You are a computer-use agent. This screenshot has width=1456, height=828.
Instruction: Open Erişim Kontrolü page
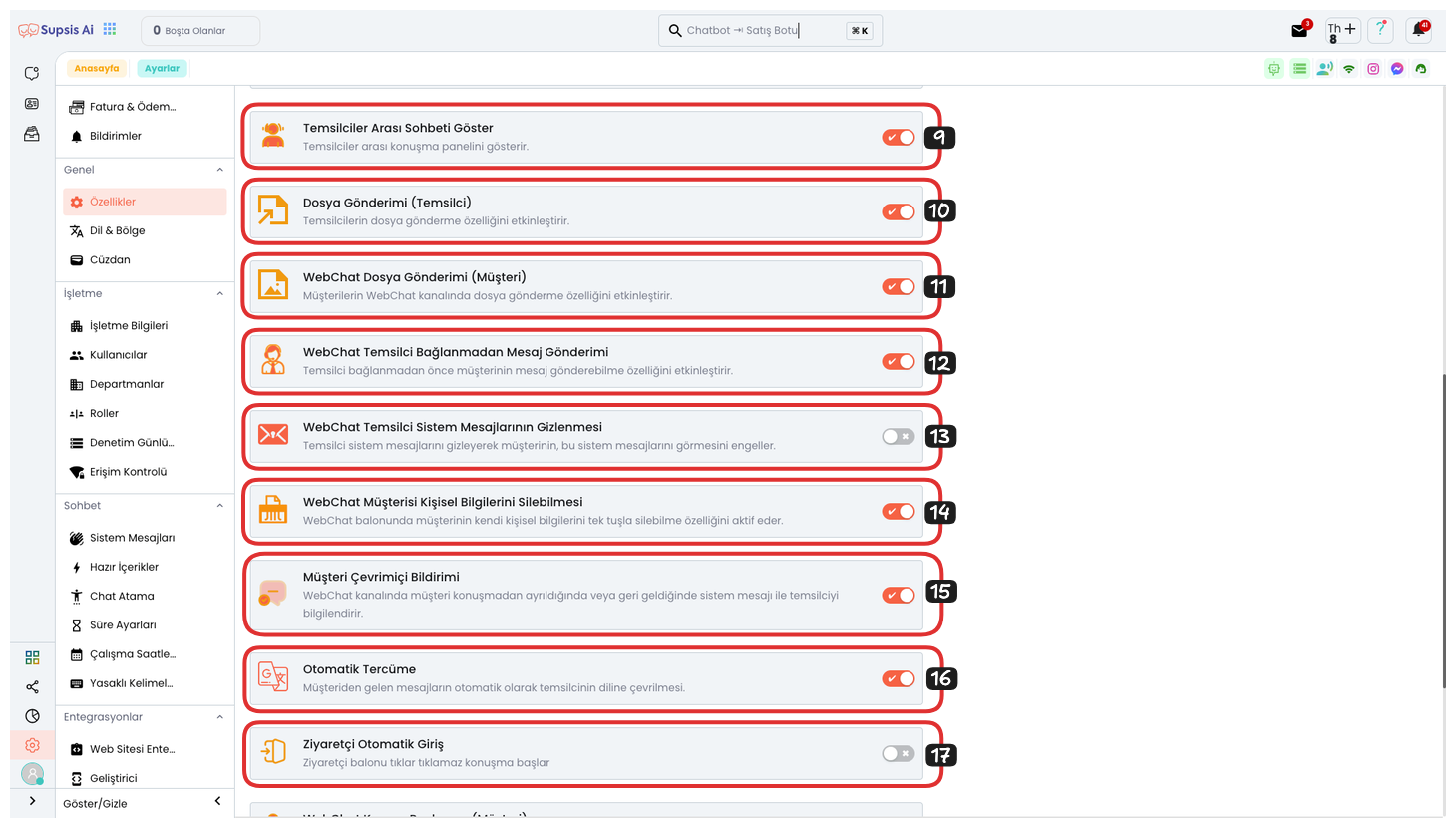(x=145, y=472)
